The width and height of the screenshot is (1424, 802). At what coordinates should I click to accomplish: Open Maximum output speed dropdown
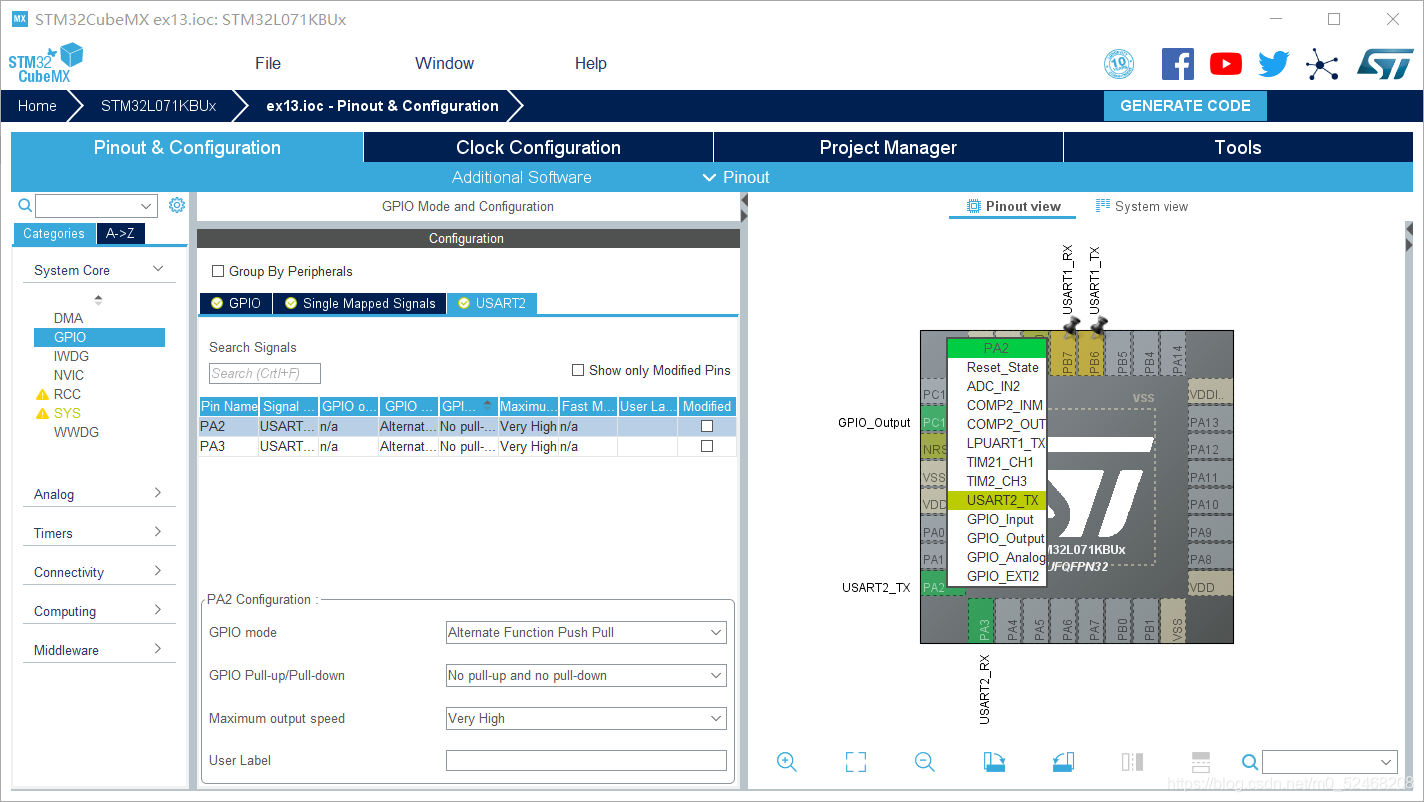pos(586,718)
